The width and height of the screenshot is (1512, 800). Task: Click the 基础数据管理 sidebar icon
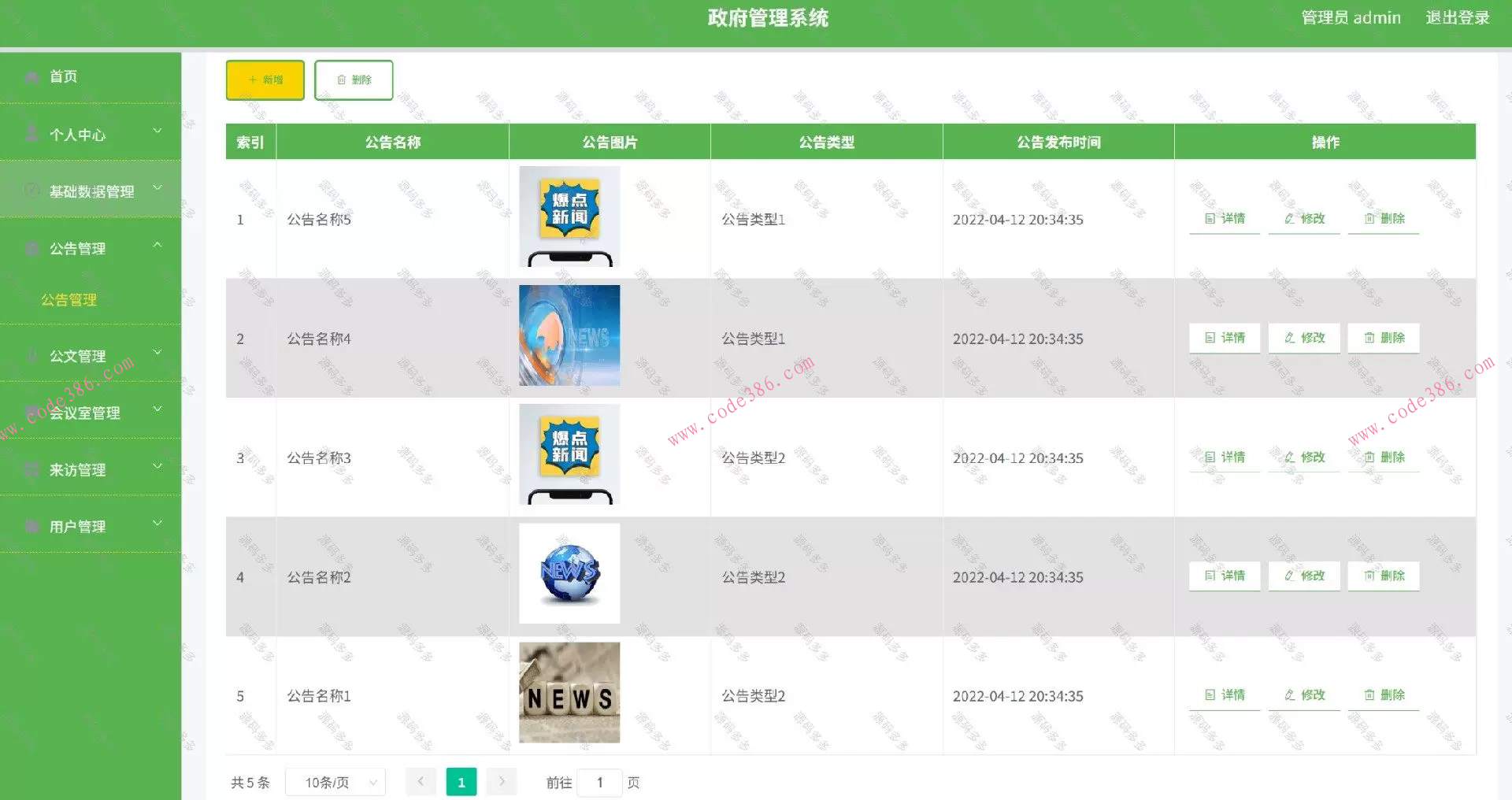[x=31, y=190]
